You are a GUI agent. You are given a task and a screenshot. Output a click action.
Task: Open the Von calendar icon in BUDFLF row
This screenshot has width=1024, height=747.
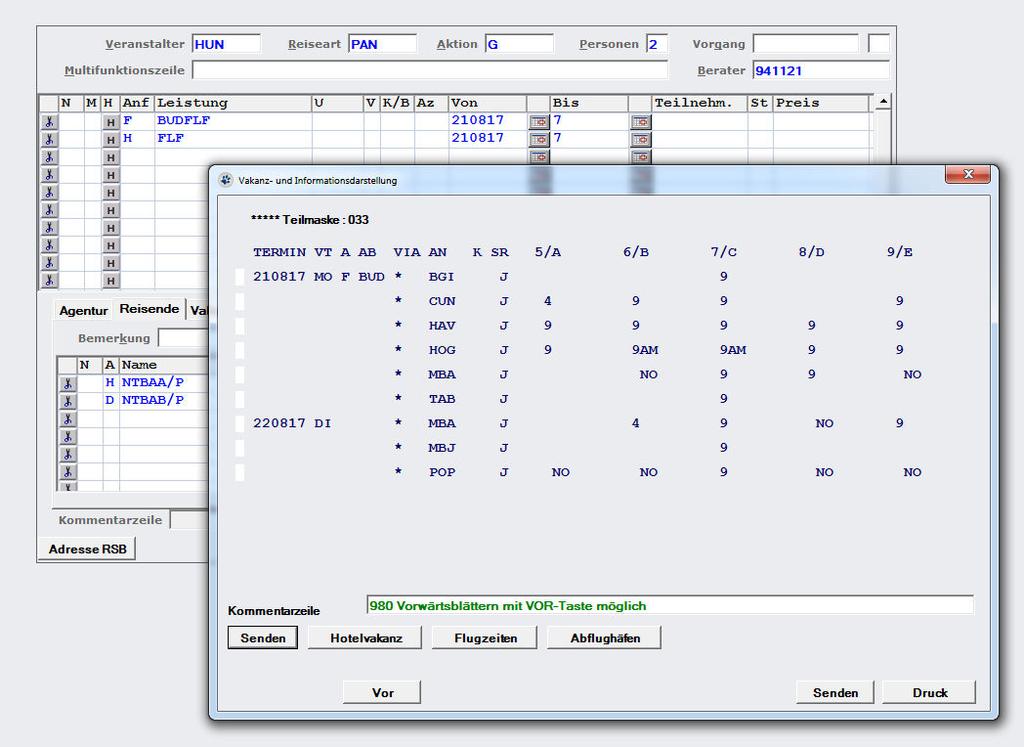coord(539,121)
